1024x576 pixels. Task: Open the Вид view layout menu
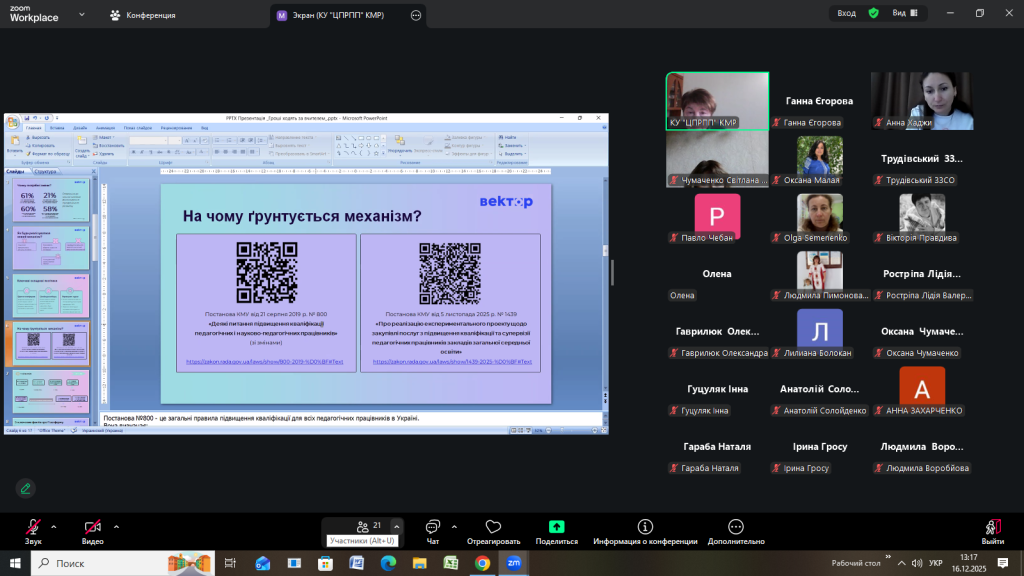point(904,13)
